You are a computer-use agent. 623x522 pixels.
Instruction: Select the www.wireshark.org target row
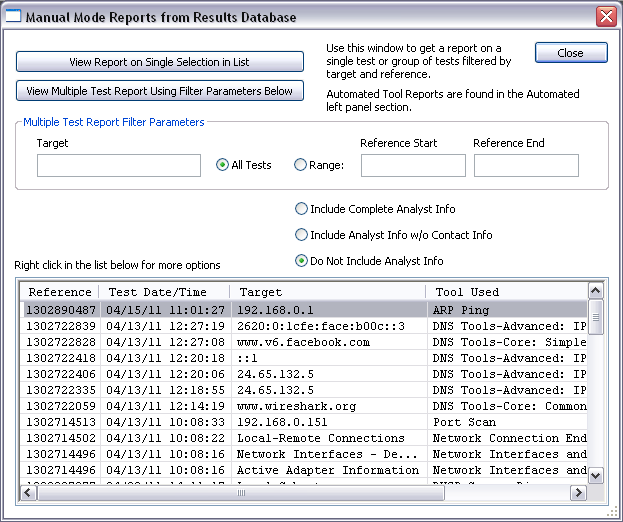tap(304, 406)
